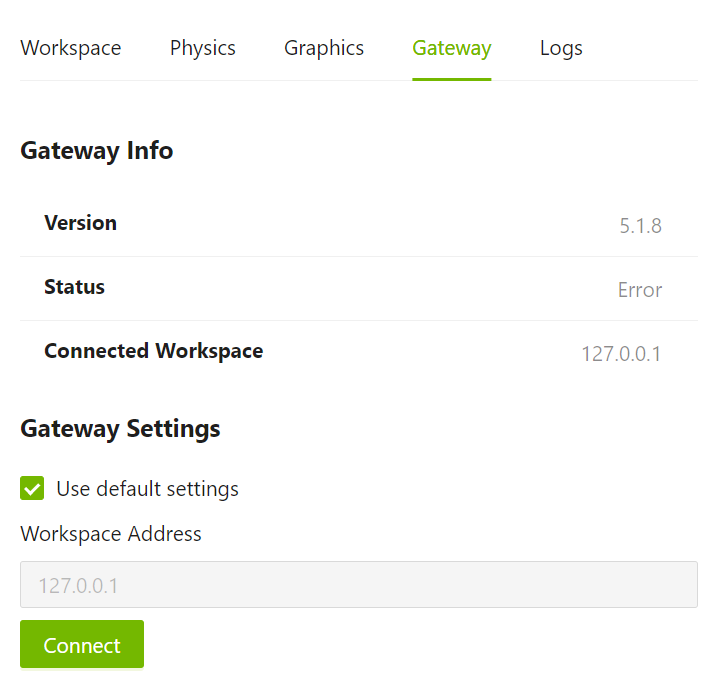Click the Status row label

(74, 287)
